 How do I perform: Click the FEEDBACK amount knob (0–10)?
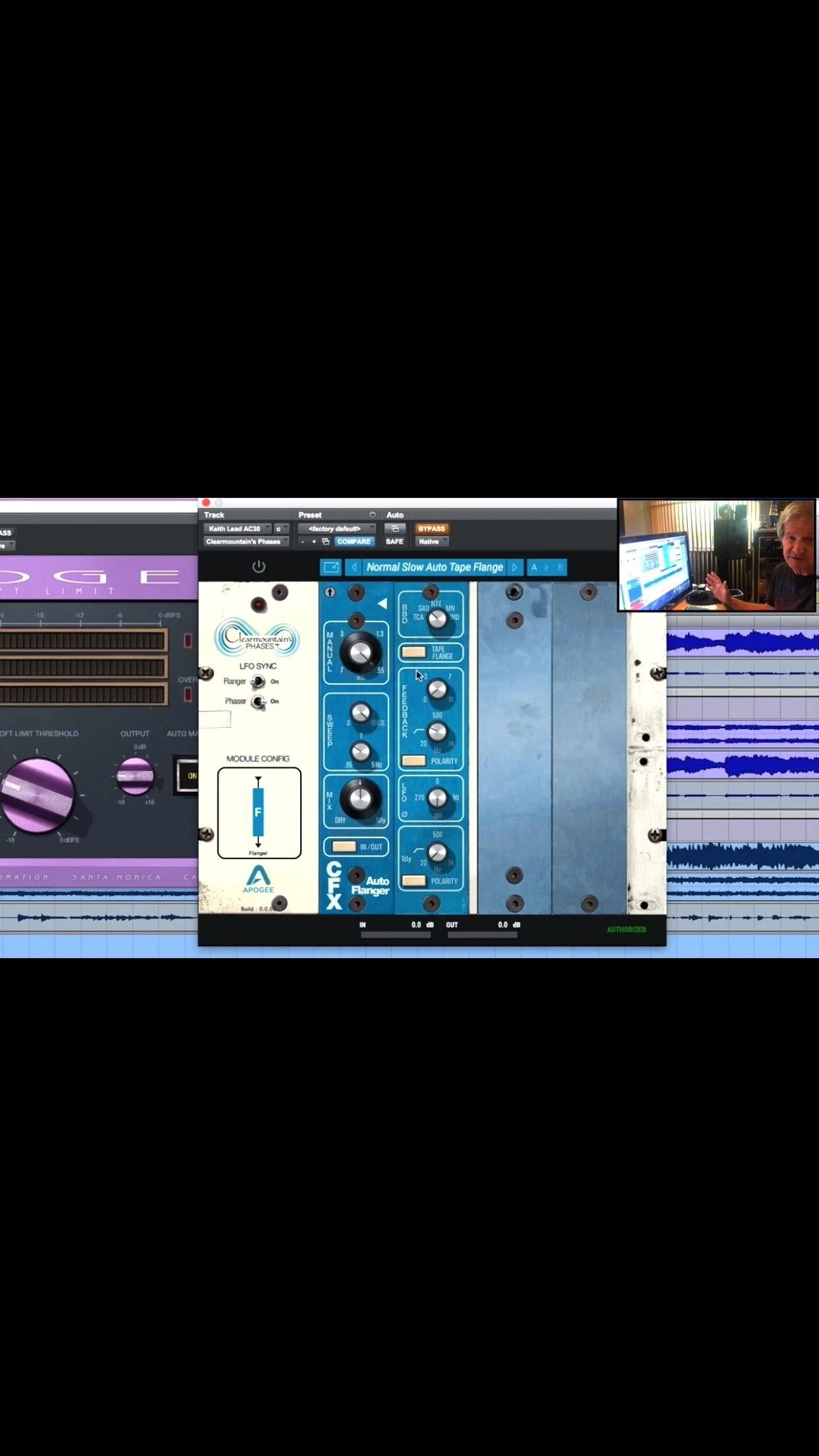tap(437, 690)
